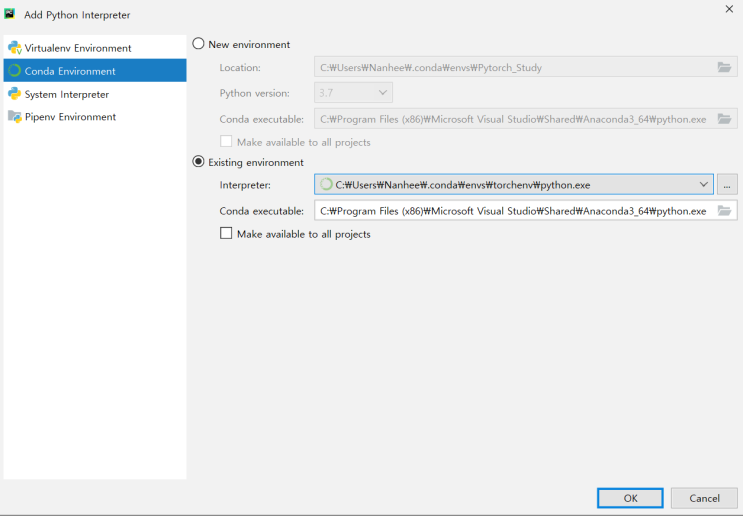Click the Add Python Interpreter title text
Viewport: 743px width, 516px height.
pyautogui.click(x=77, y=15)
